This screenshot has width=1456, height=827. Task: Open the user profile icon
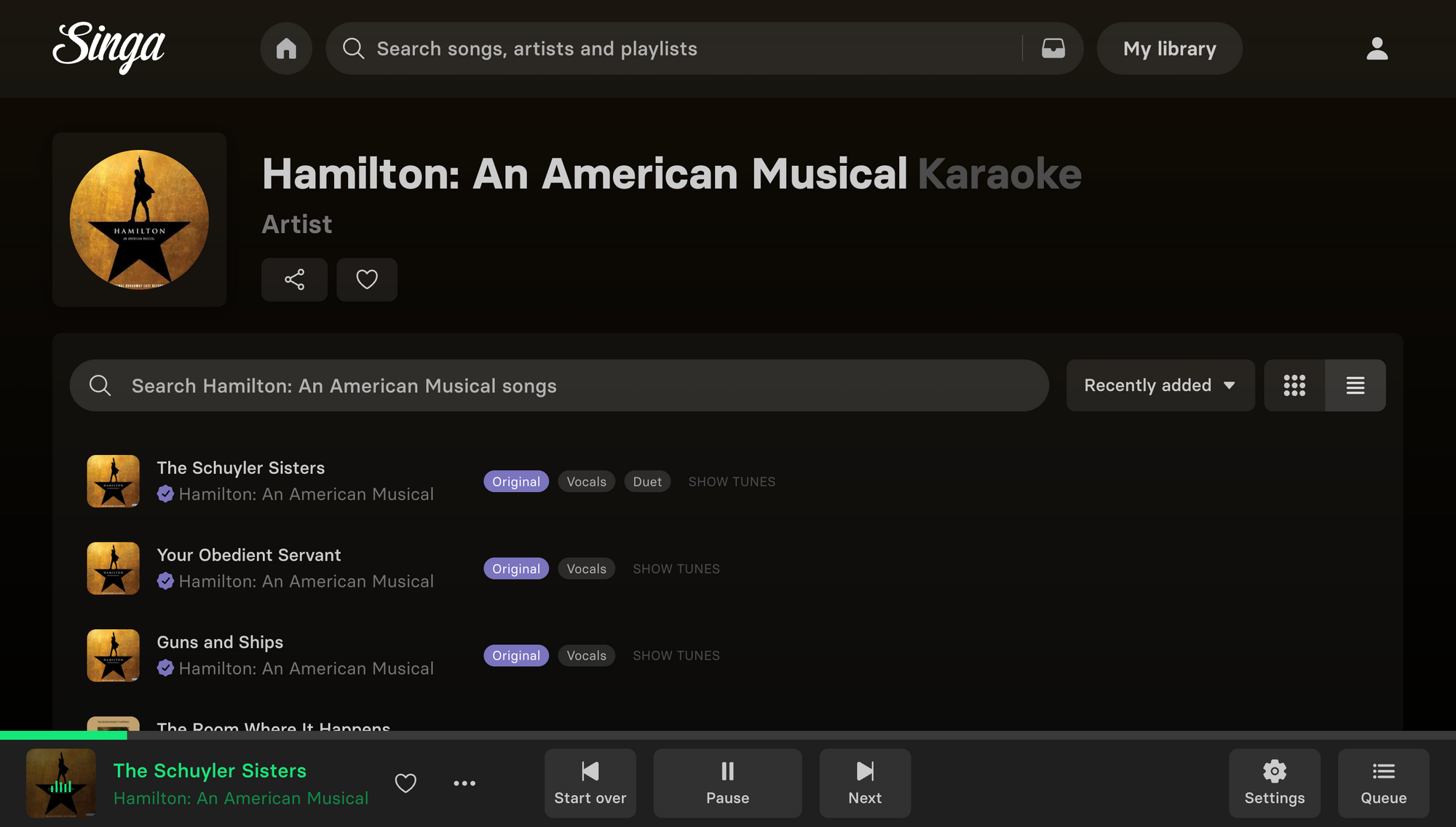[x=1377, y=49]
